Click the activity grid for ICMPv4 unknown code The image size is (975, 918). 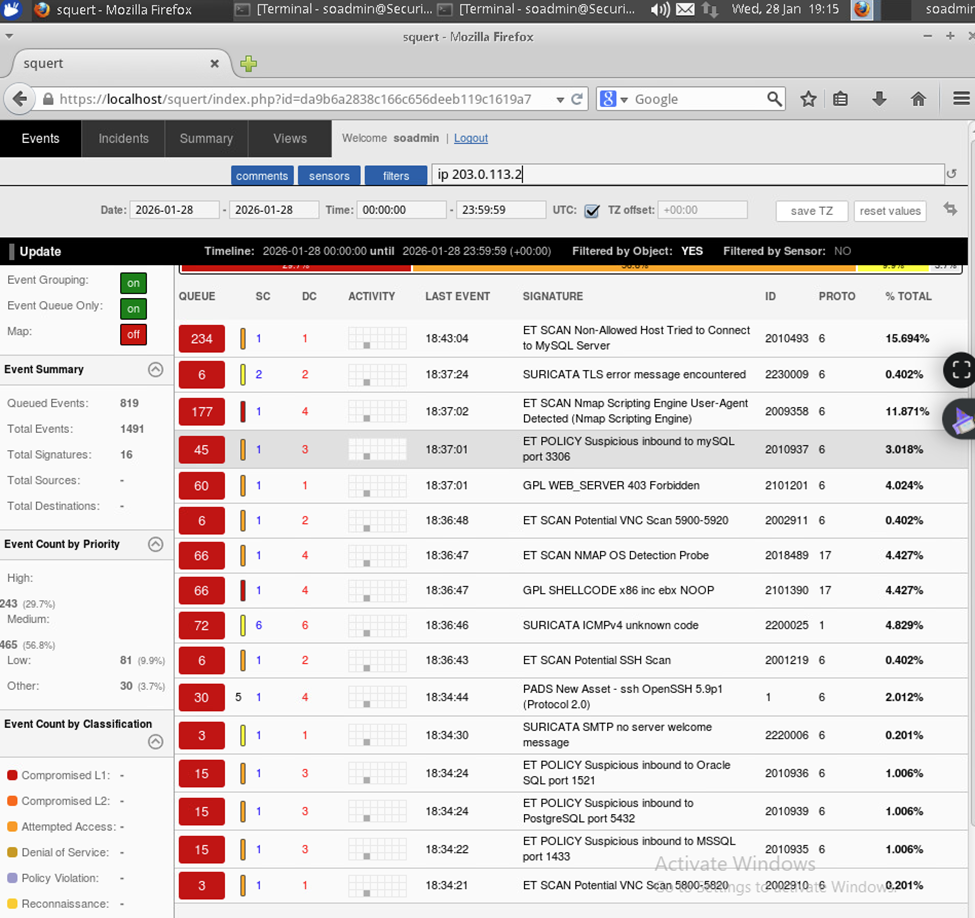click(377, 625)
